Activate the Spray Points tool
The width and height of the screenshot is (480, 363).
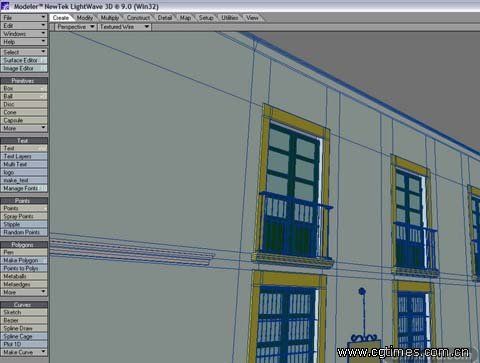click(x=24, y=216)
